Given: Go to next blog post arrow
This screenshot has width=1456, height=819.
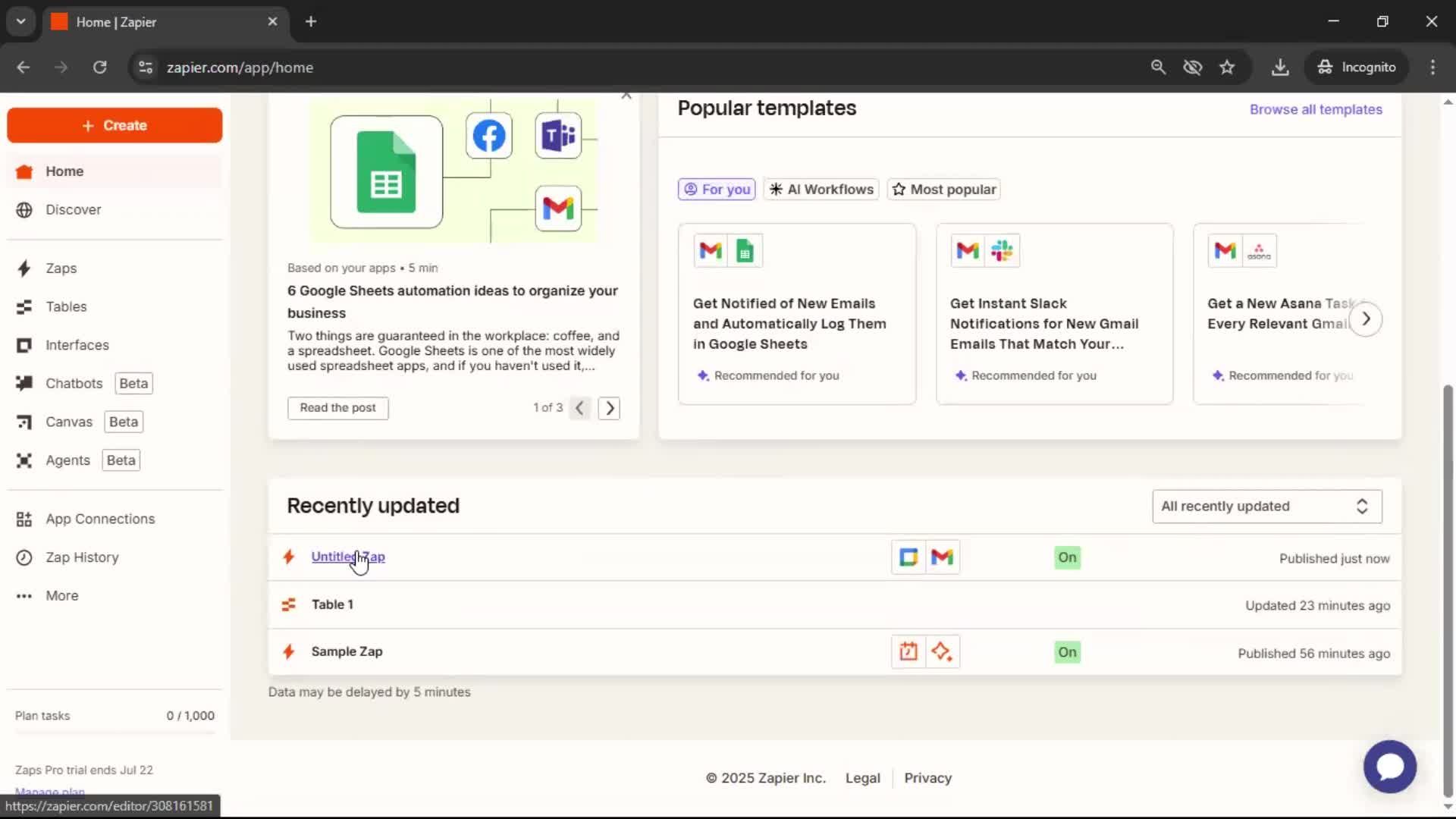Looking at the screenshot, I should click(609, 408).
